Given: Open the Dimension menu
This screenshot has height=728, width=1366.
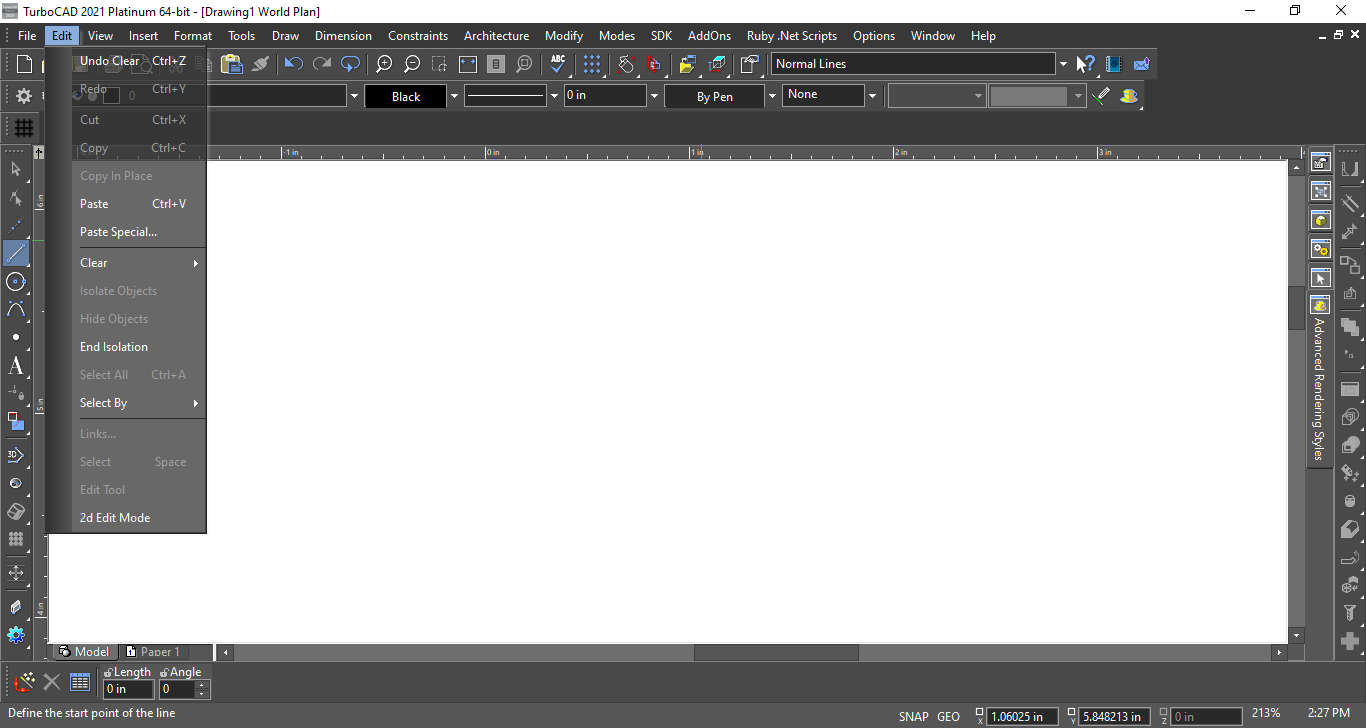Looking at the screenshot, I should click(x=343, y=36).
